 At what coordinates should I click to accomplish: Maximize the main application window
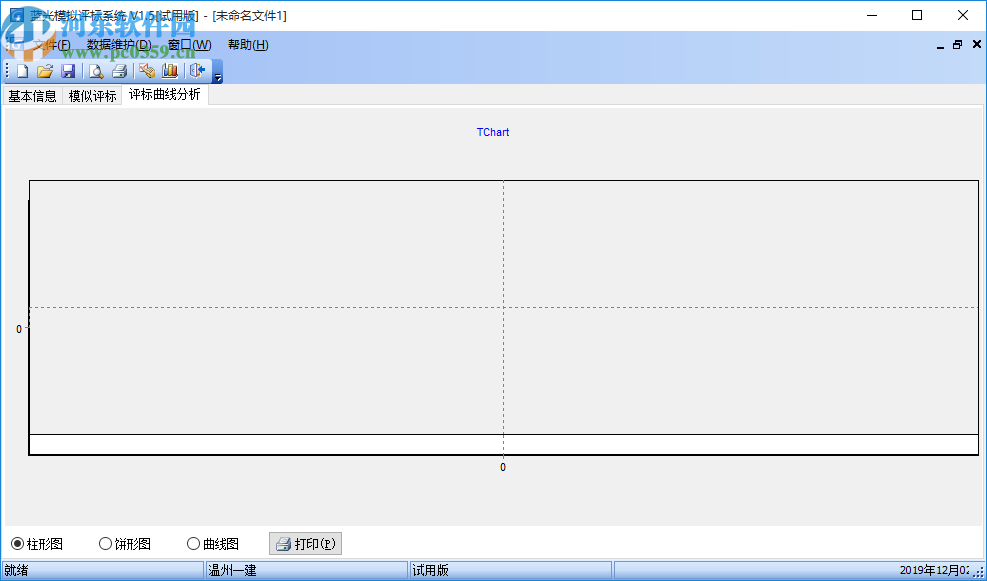[x=917, y=15]
